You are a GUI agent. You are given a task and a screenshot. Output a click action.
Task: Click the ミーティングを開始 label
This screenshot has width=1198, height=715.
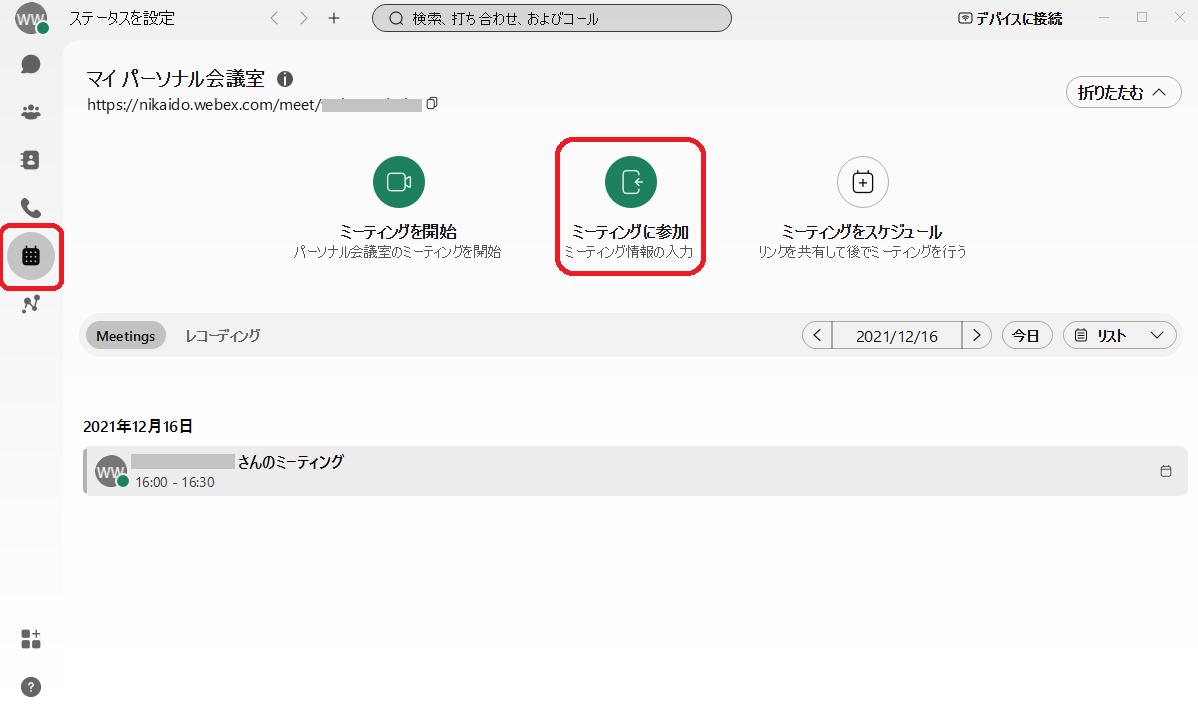[398, 231]
